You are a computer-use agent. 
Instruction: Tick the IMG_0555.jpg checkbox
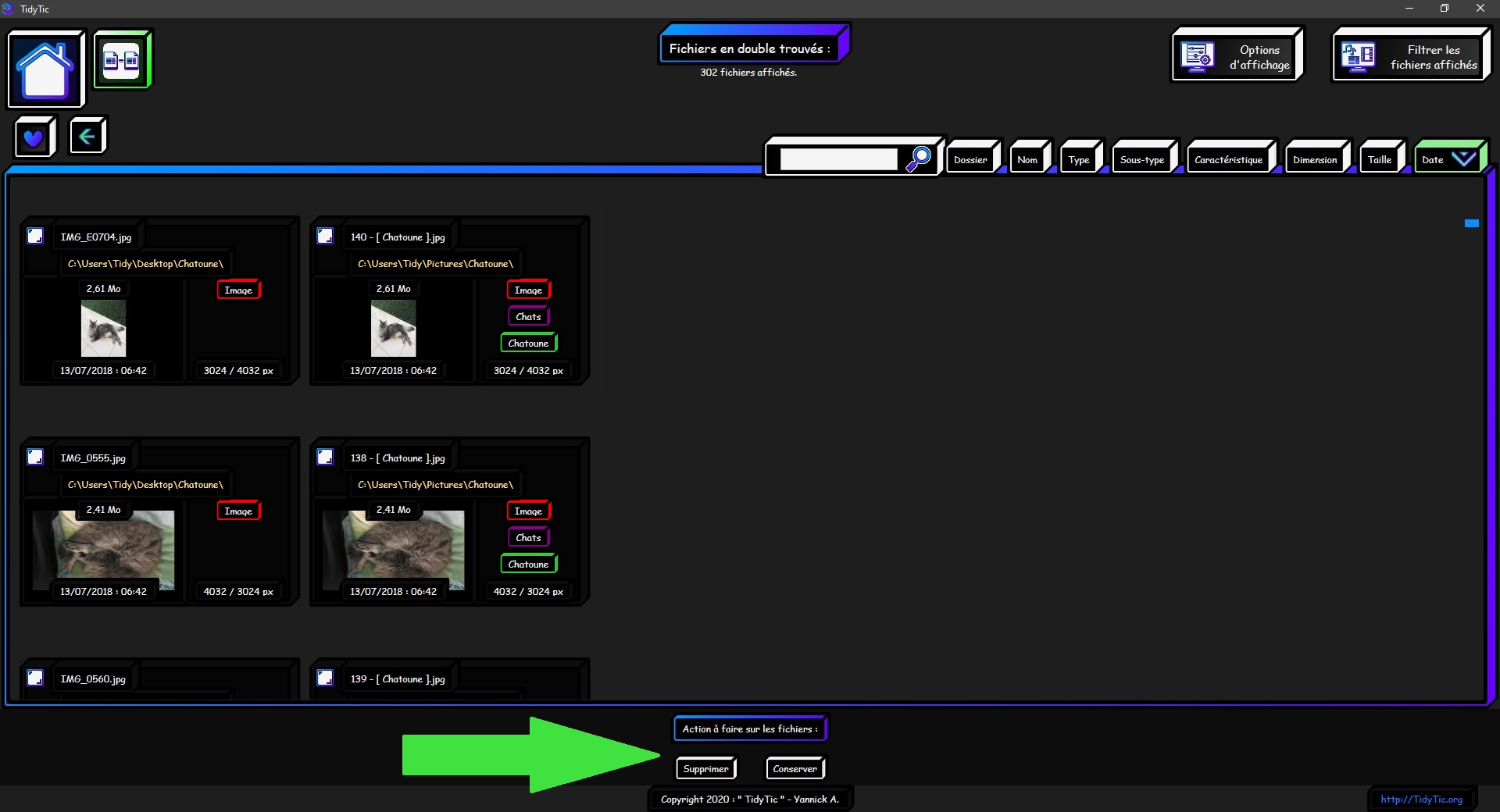click(x=35, y=457)
